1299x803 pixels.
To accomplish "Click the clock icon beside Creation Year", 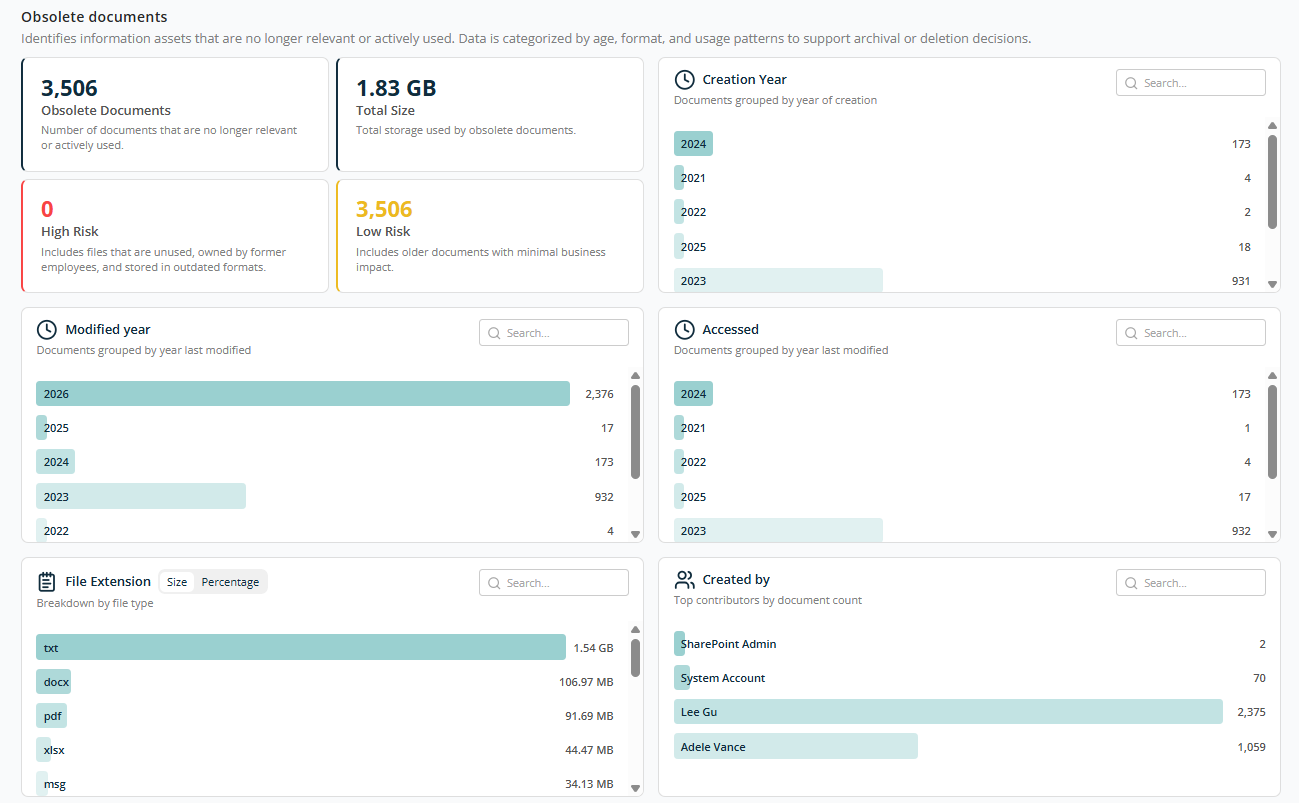I will (685, 80).
